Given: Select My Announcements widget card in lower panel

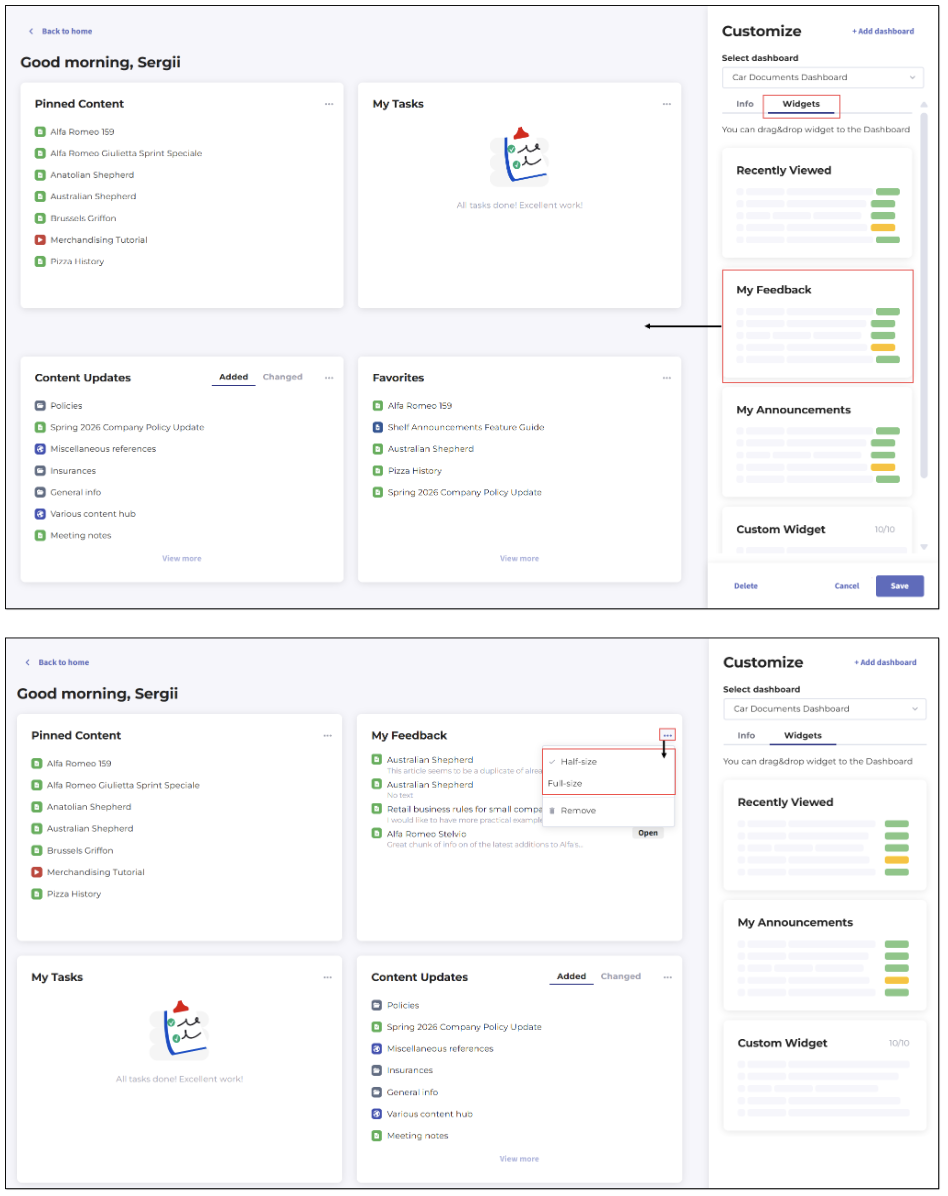Looking at the screenshot, I should (824, 955).
